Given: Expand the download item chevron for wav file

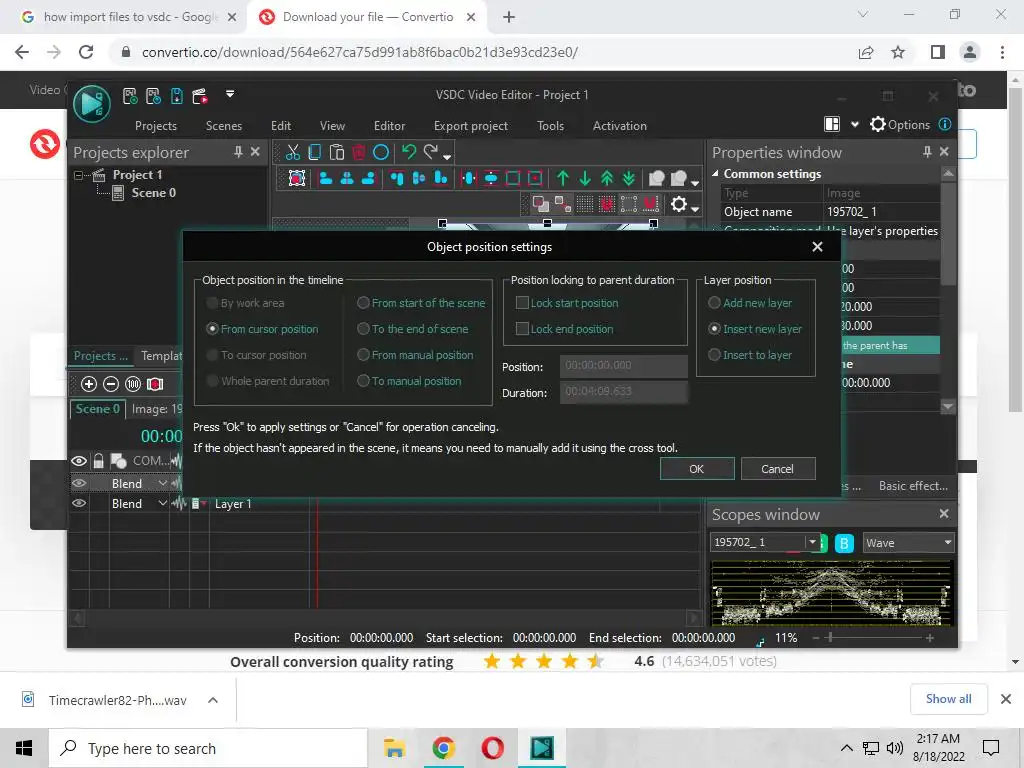Looking at the screenshot, I should pos(213,700).
